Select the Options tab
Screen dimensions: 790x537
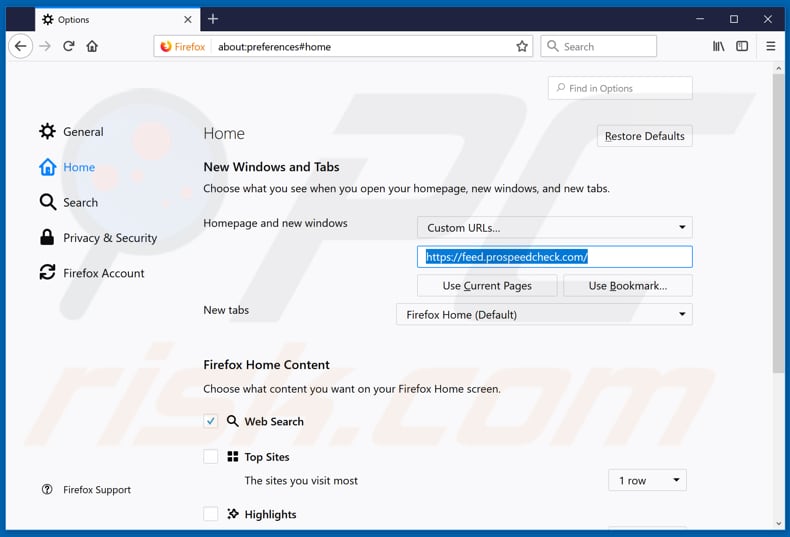[x=117, y=20]
